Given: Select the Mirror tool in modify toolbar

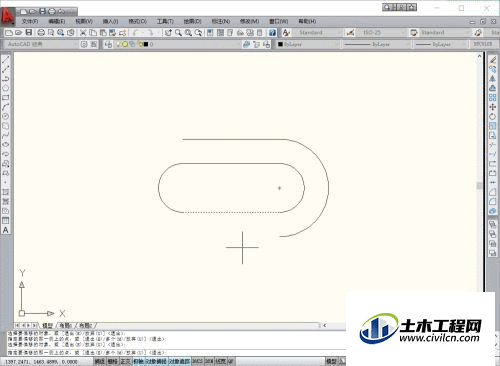Looking at the screenshot, I should 493,79.
